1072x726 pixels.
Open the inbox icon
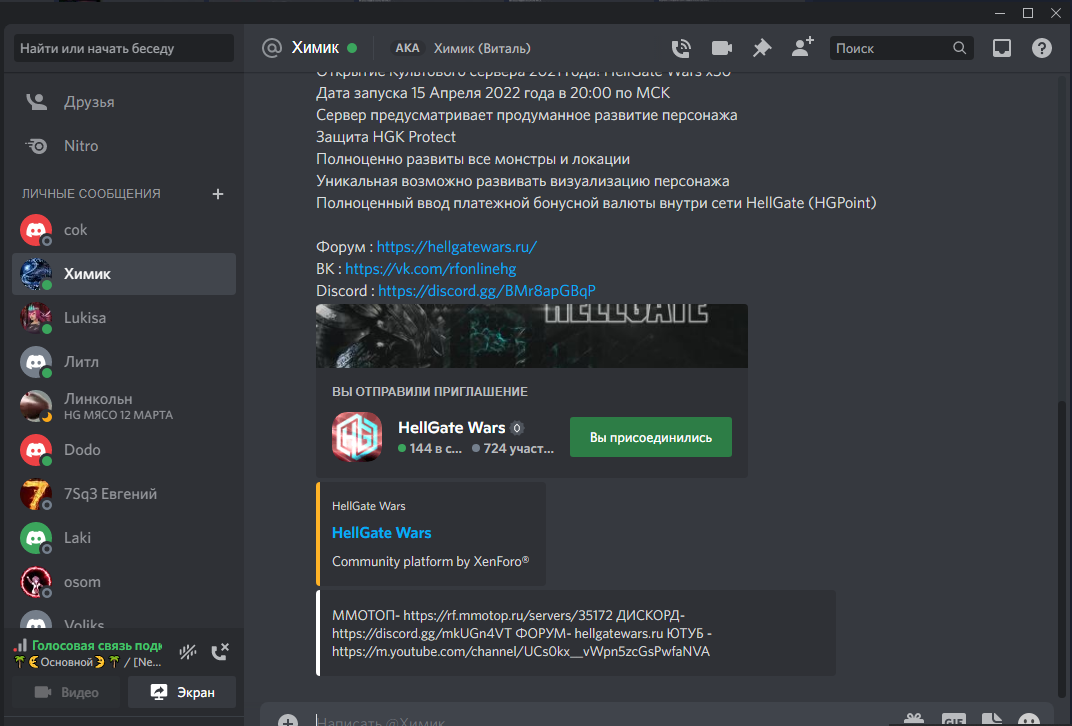(x=1002, y=48)
